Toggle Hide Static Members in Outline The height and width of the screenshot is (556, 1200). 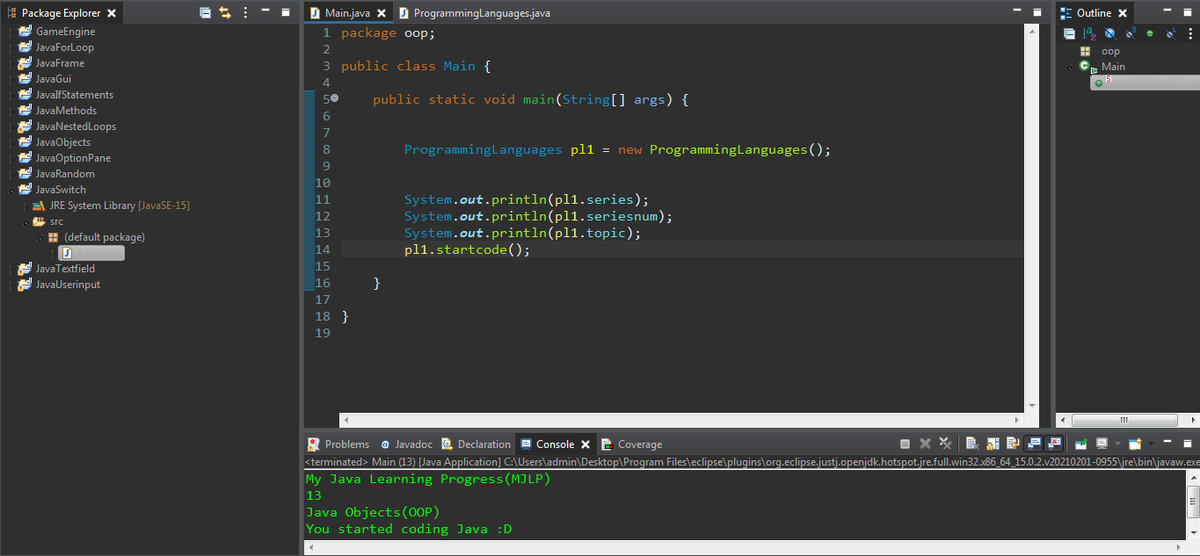tap(1130, 33)
